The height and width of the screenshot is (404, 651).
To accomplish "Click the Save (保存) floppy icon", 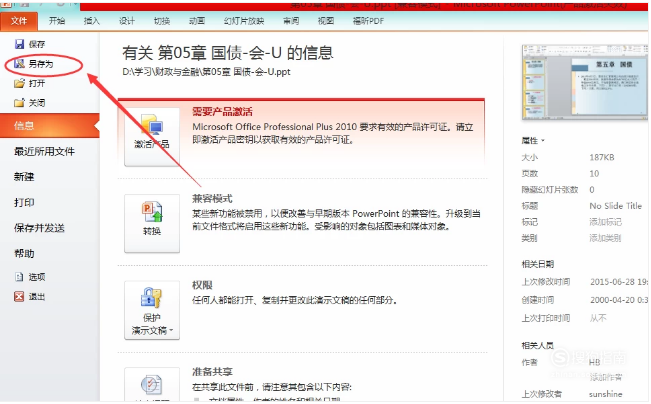I will pos(20,44).
